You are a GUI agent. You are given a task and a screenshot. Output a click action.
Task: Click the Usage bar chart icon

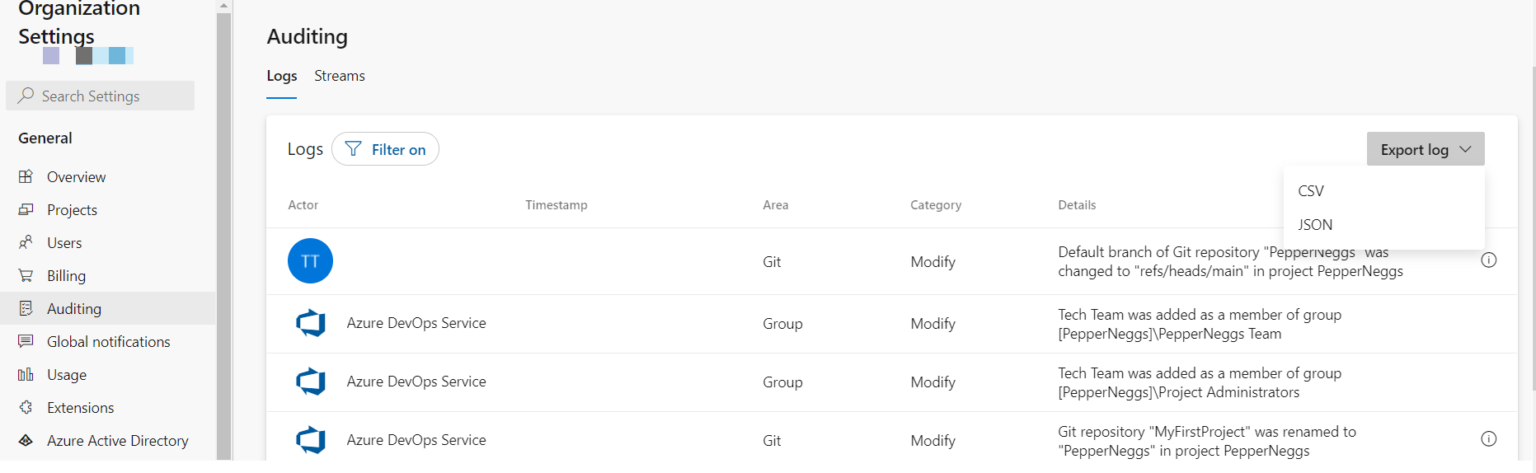26,375
